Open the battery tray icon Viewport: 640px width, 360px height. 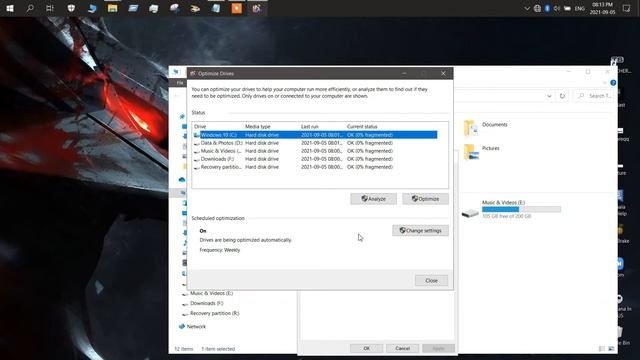pos(567,9)
